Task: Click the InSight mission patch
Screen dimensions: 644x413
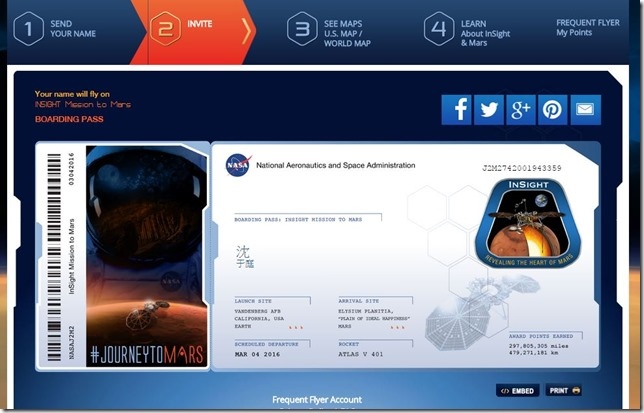Action: [528, 223]
